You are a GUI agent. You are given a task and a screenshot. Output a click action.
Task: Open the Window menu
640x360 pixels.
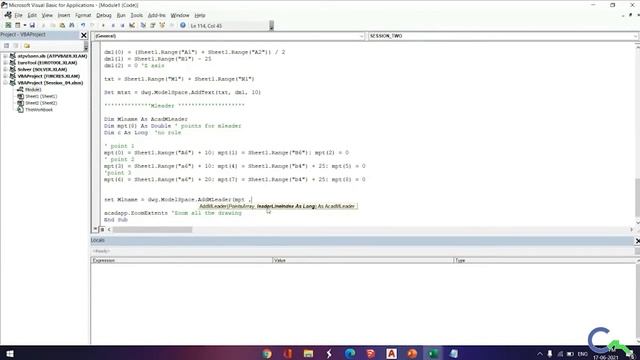[180, 15]
